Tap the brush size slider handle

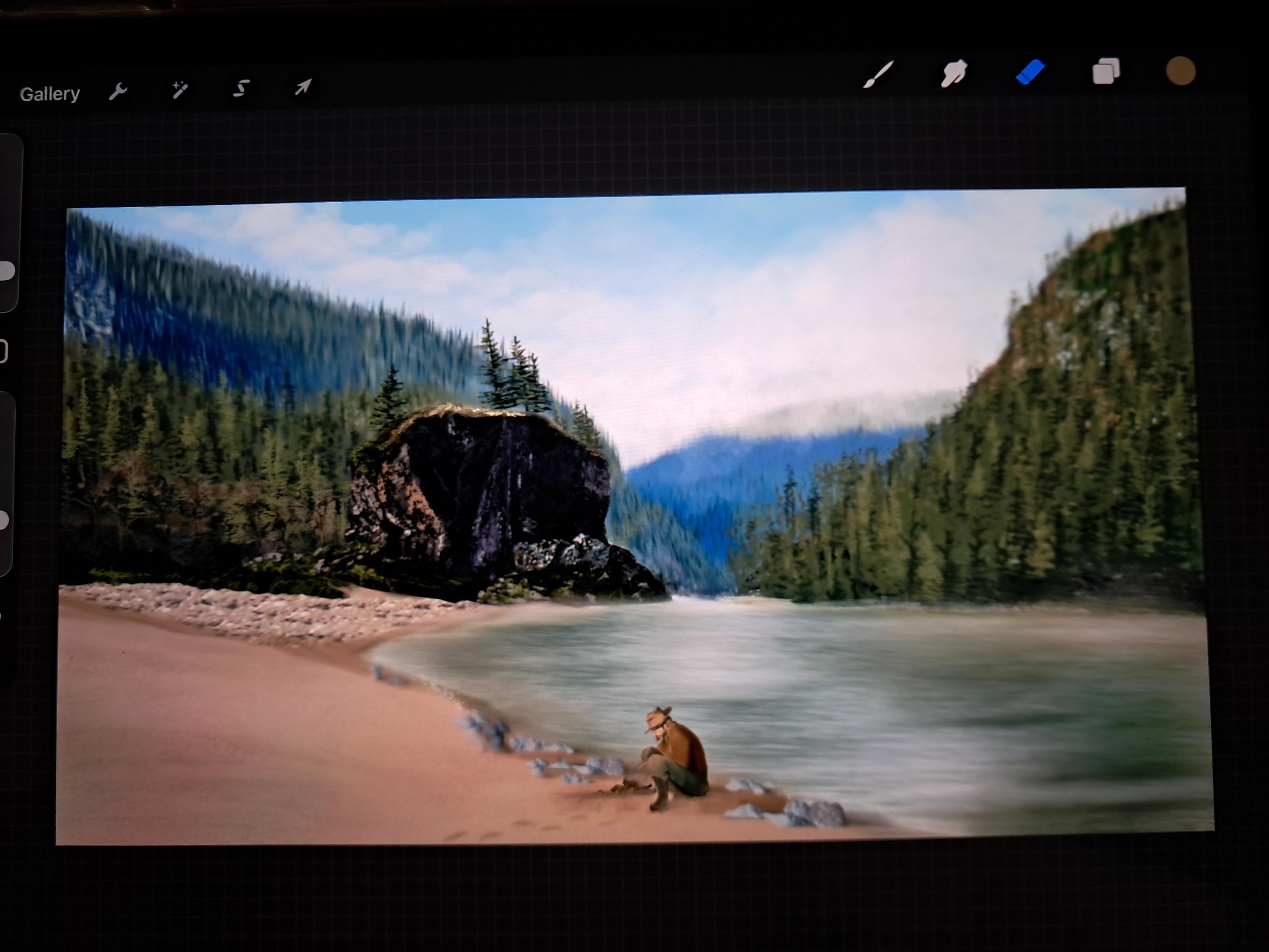pyautogui.click(x=6, y=271)
